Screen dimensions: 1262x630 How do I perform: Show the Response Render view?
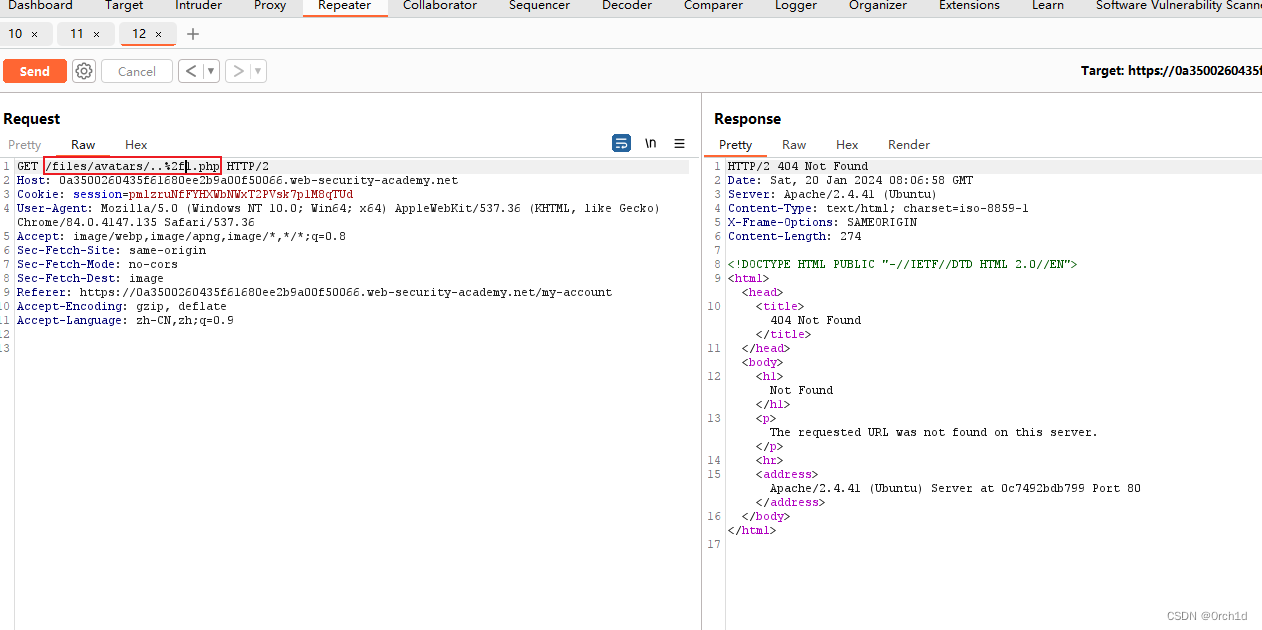pos(909,145)
